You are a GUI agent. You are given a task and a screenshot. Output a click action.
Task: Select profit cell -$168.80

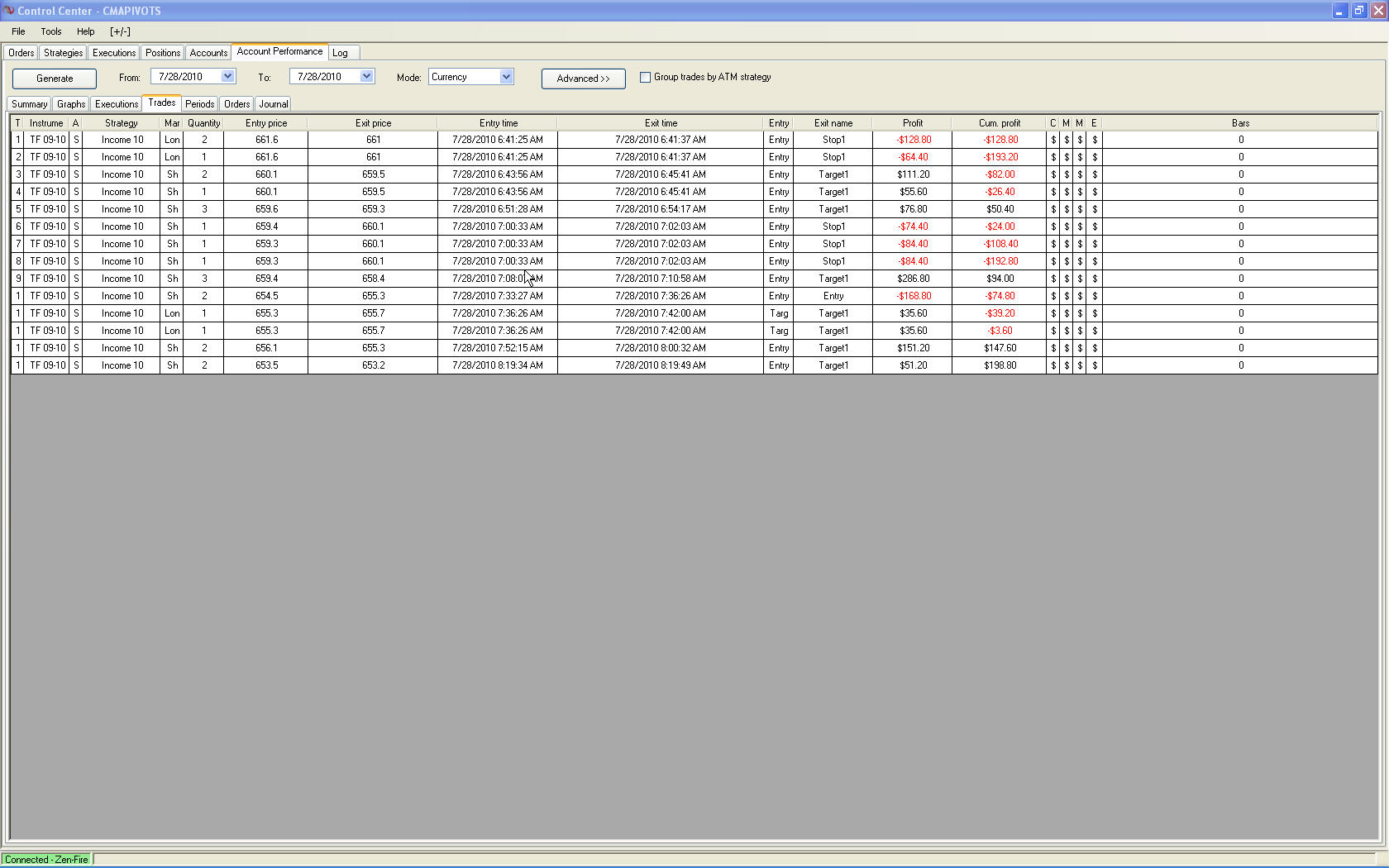coord(914,296)
